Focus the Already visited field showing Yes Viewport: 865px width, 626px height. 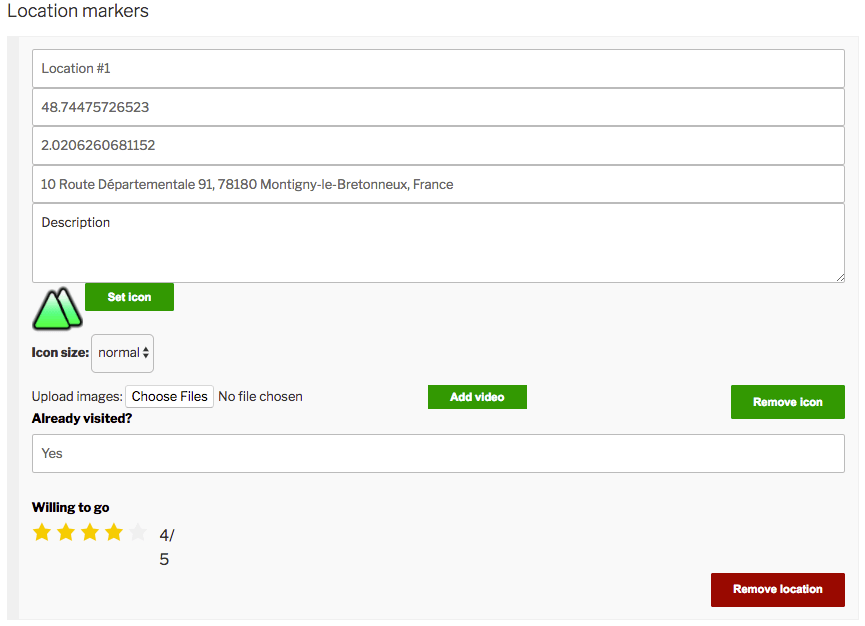click(438, 453)
